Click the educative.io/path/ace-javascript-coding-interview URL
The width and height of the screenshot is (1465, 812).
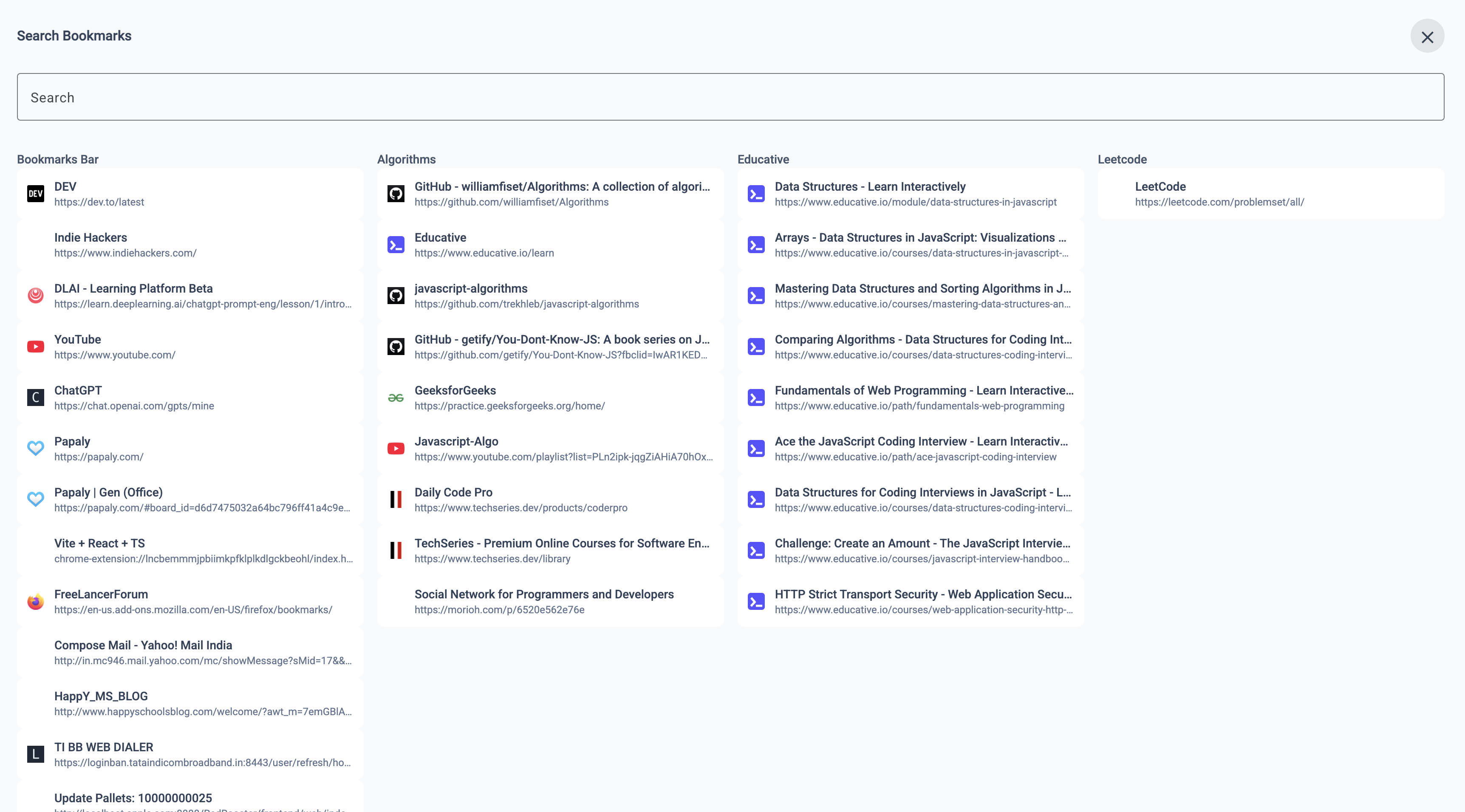pos(916,457)
